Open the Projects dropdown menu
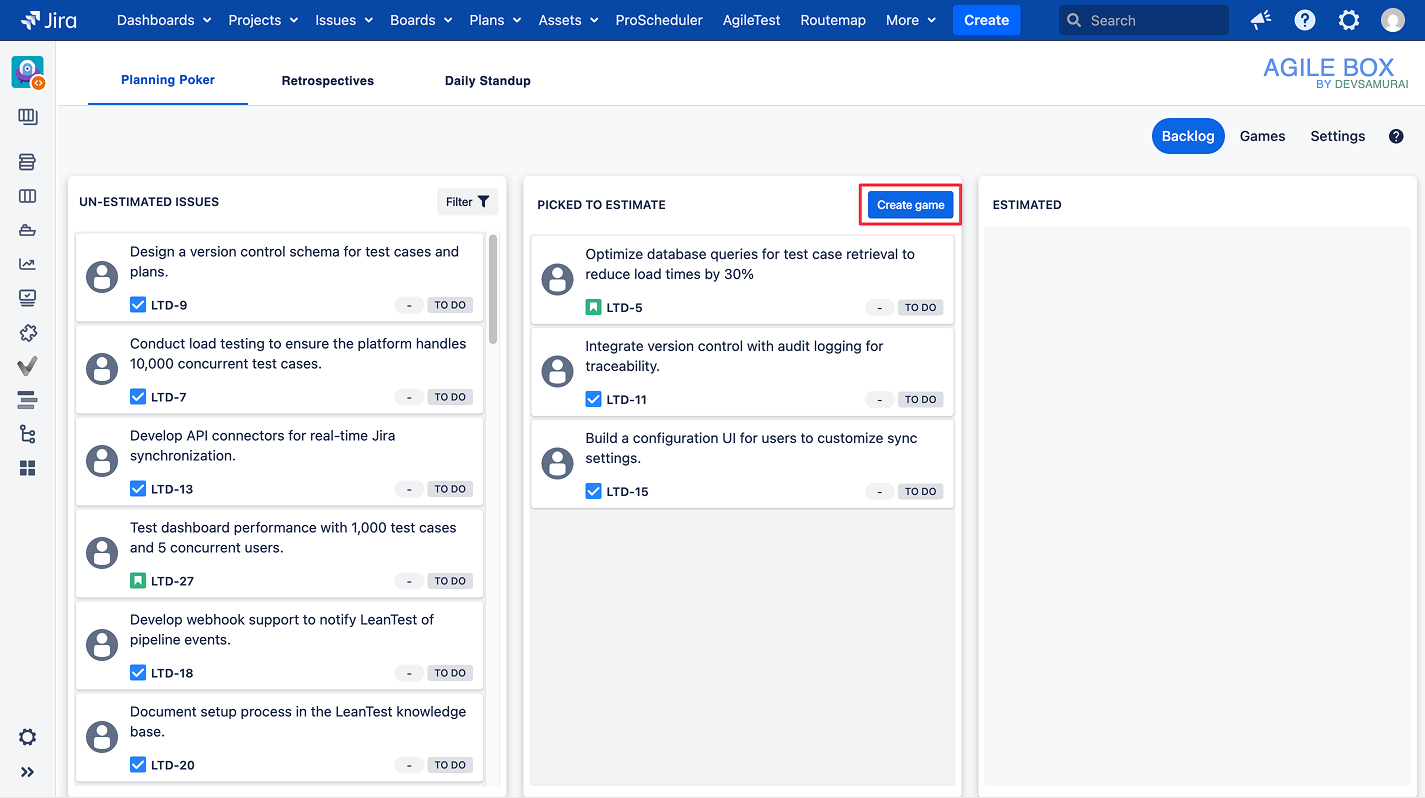Screen dimensions: 1425x798 click(x=263, y=20)
